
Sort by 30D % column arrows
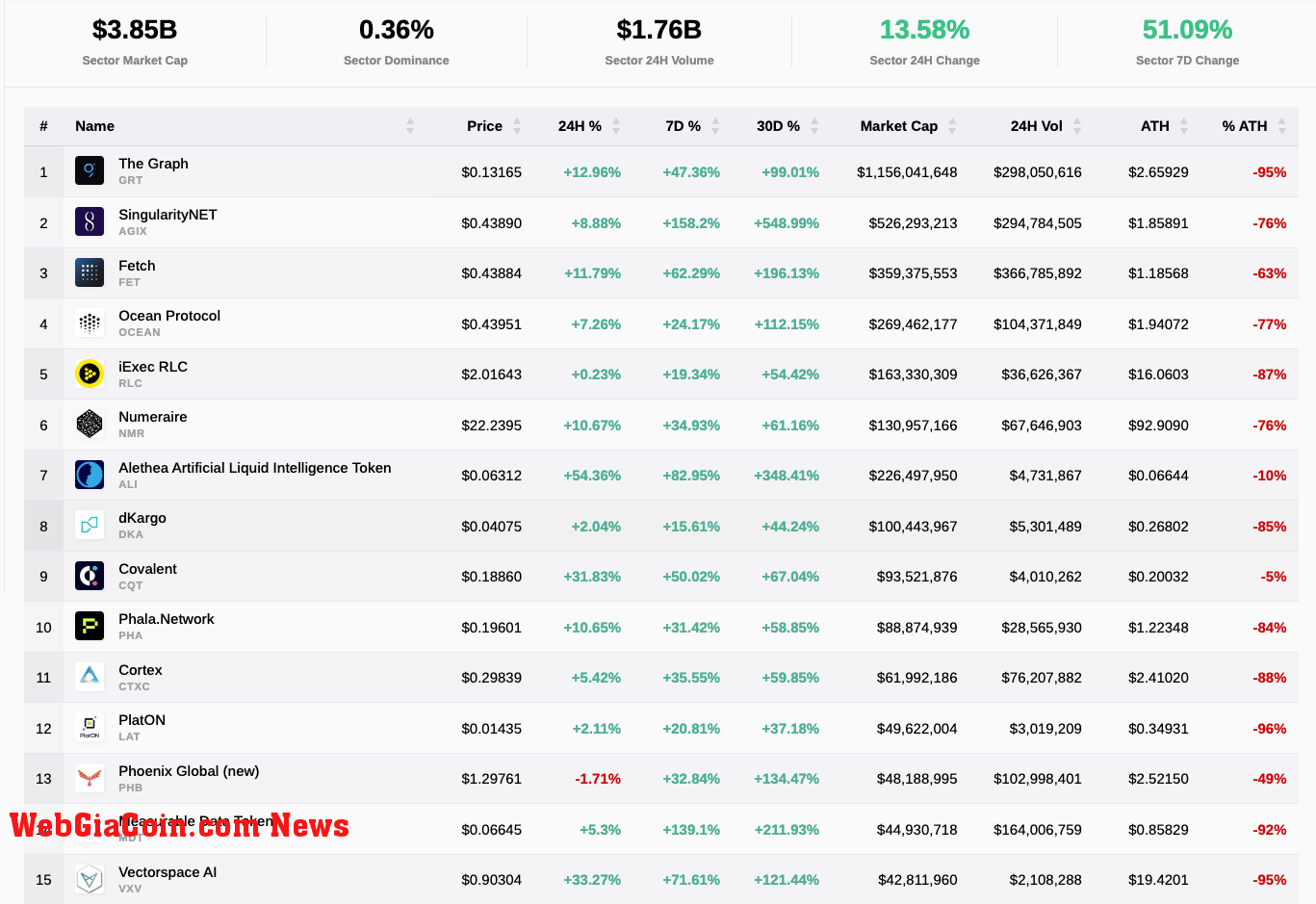pyautogui.click(x=814, y=126)
